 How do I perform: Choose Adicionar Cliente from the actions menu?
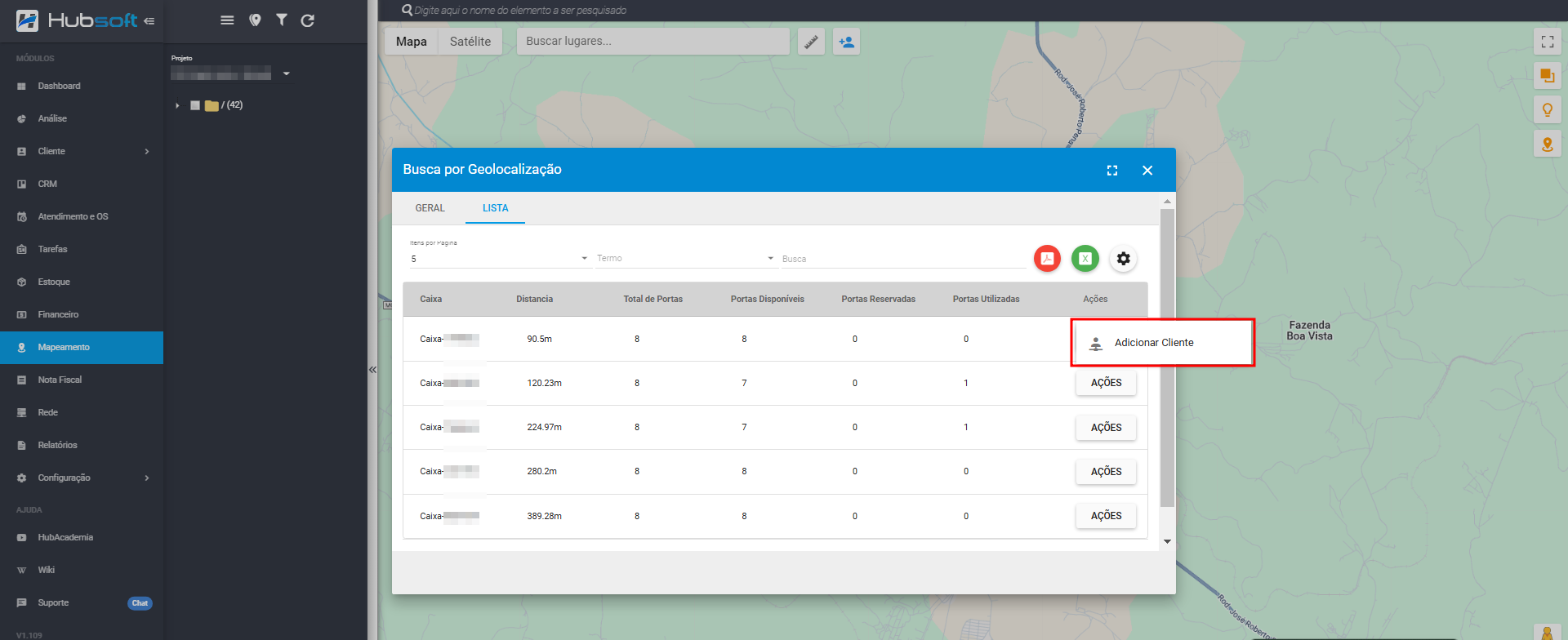[x=1163, y=343]
